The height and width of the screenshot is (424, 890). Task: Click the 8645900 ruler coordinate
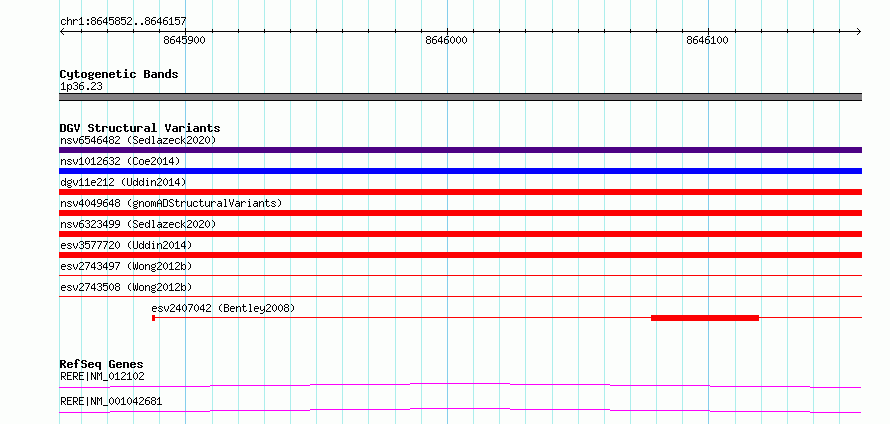click(x=184, y=41)
